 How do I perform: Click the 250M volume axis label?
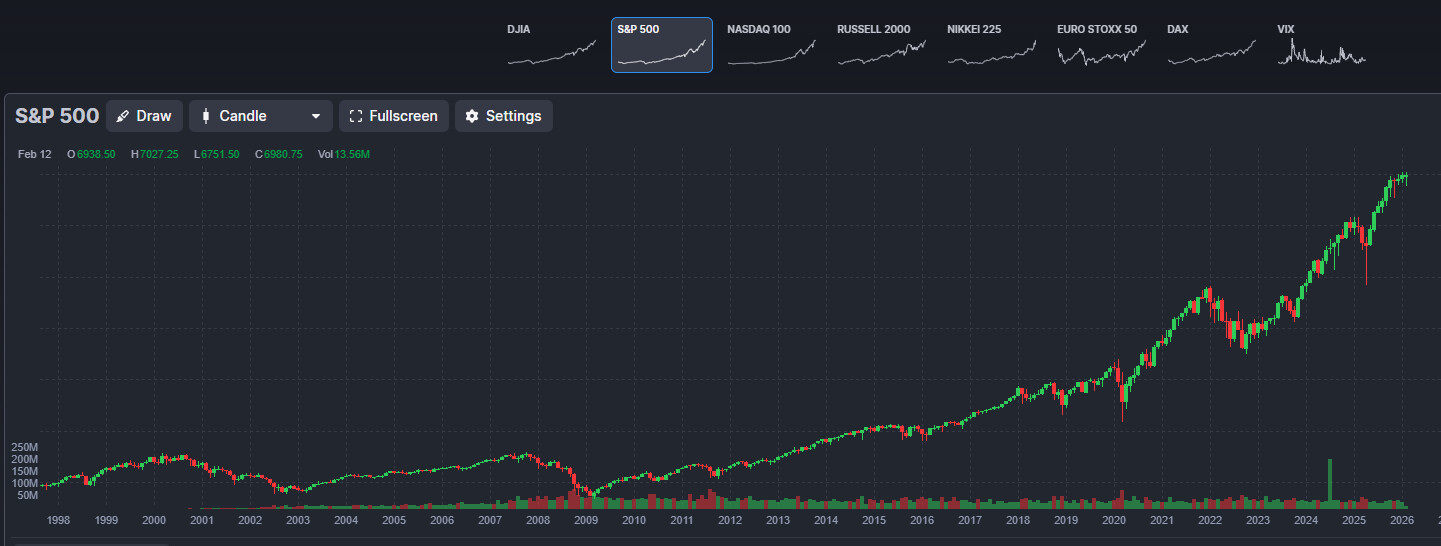[x=24, y=447]
